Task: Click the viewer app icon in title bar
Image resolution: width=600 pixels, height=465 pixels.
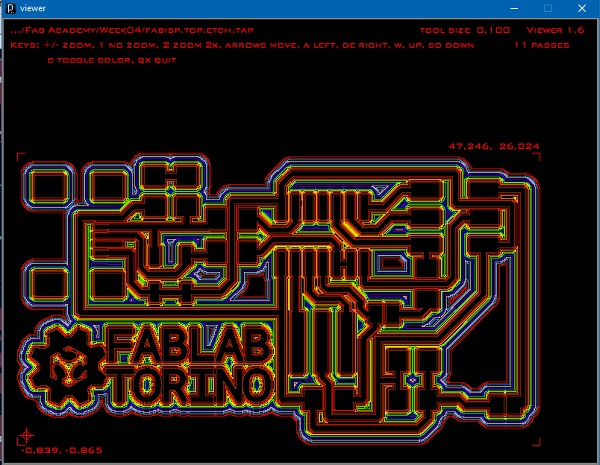Action: coord(11,8)
